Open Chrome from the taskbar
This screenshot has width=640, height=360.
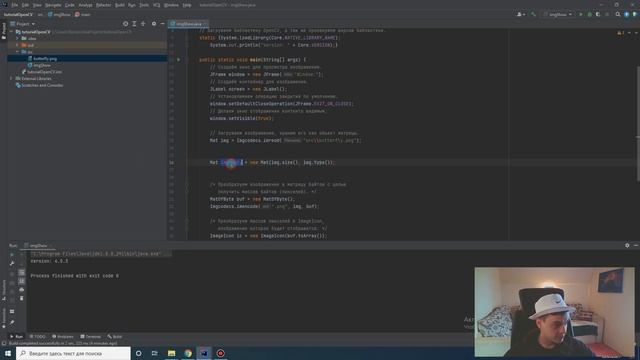tap(188, 353)
